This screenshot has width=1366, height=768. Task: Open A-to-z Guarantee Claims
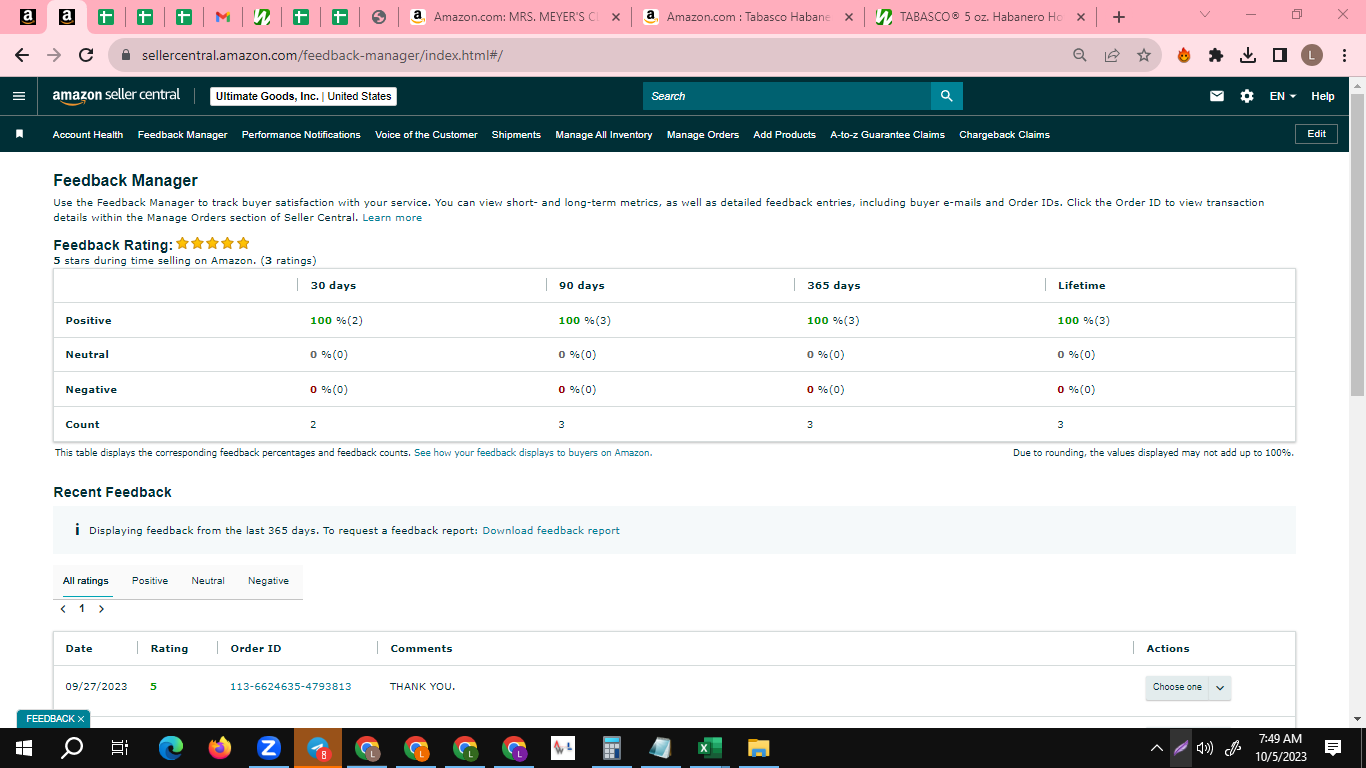tap(887, 134)
